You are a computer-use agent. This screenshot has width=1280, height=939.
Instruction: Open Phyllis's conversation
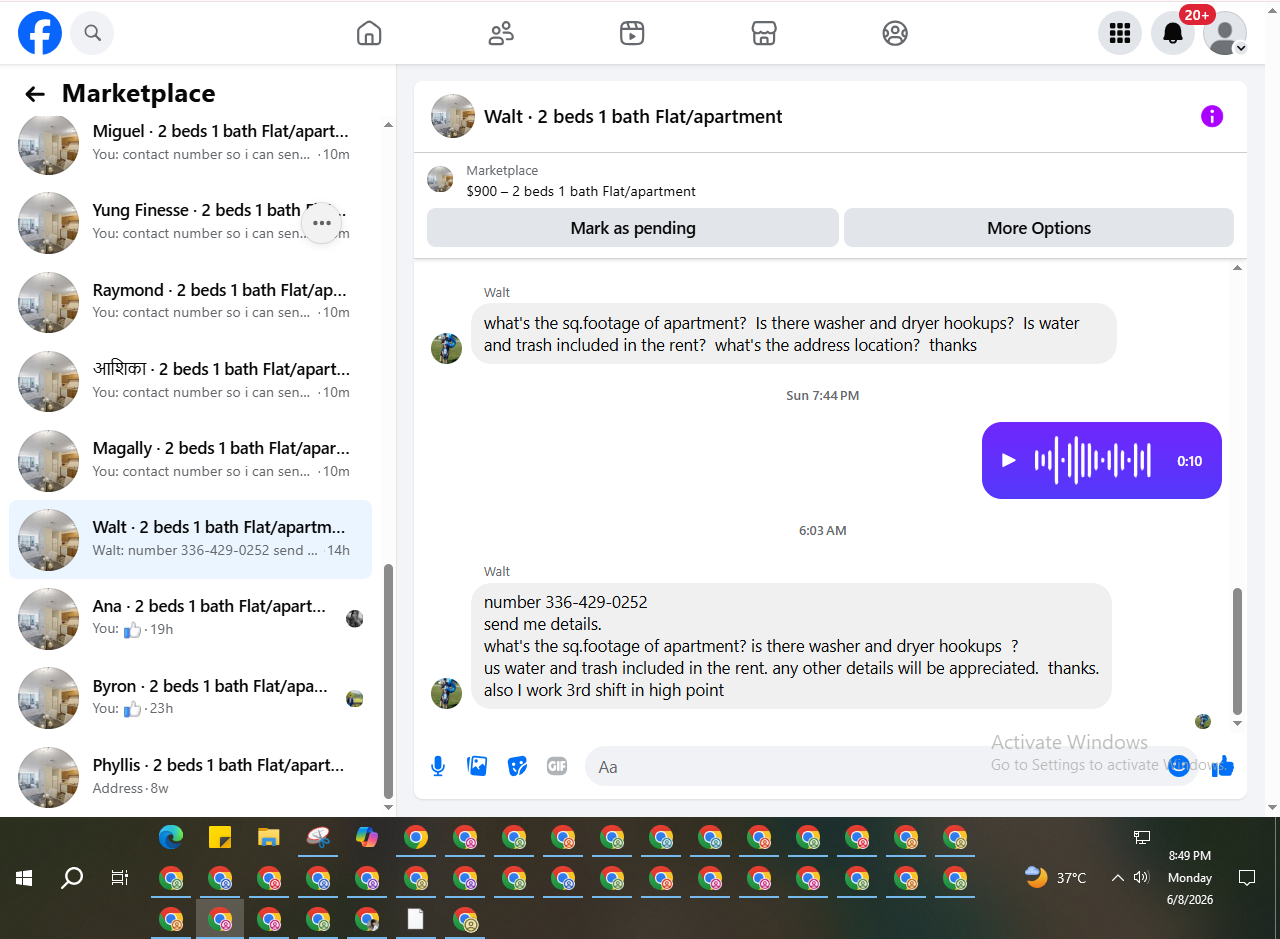tap(190, 777)
